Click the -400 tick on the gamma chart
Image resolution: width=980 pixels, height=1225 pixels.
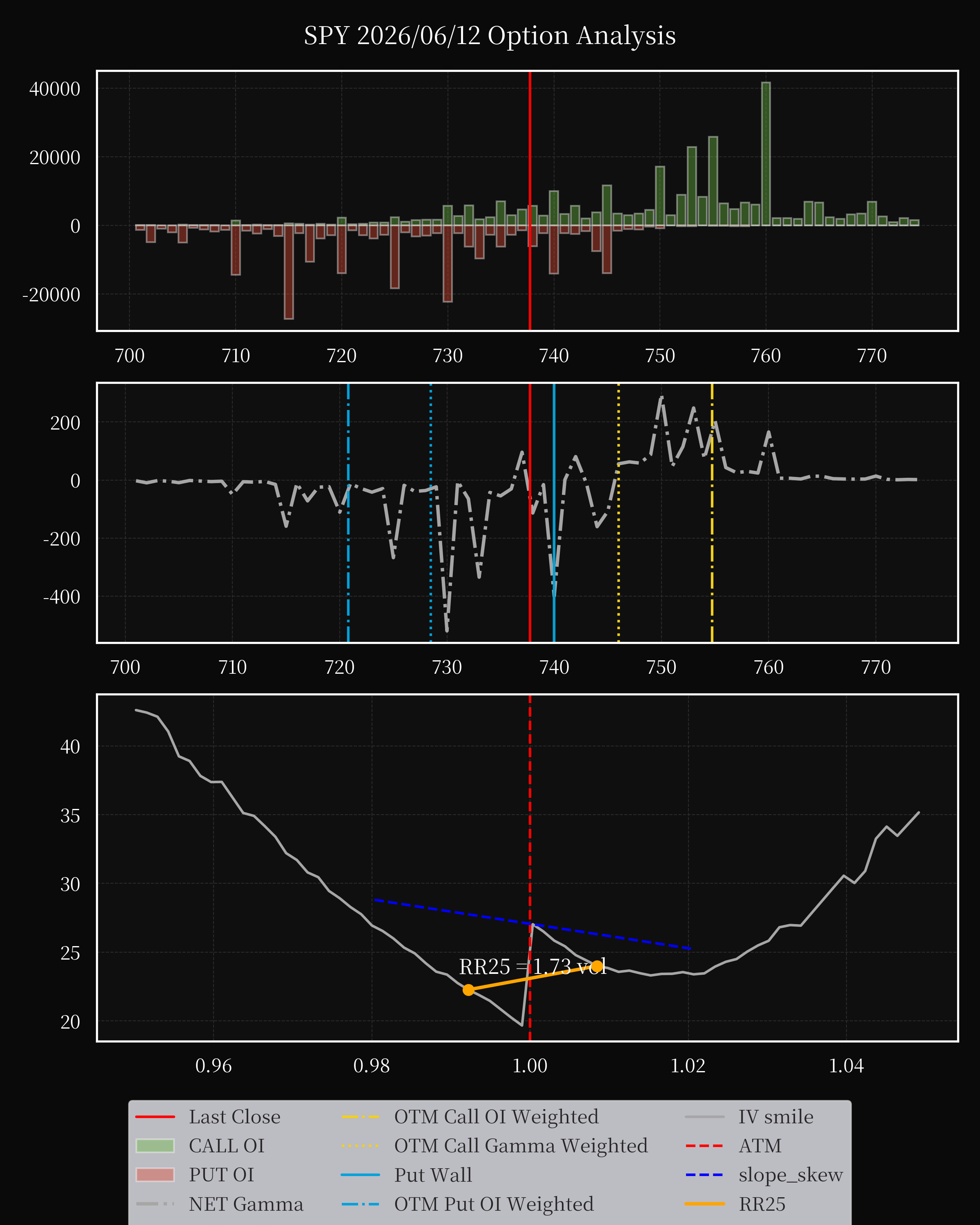click(61, 597)
